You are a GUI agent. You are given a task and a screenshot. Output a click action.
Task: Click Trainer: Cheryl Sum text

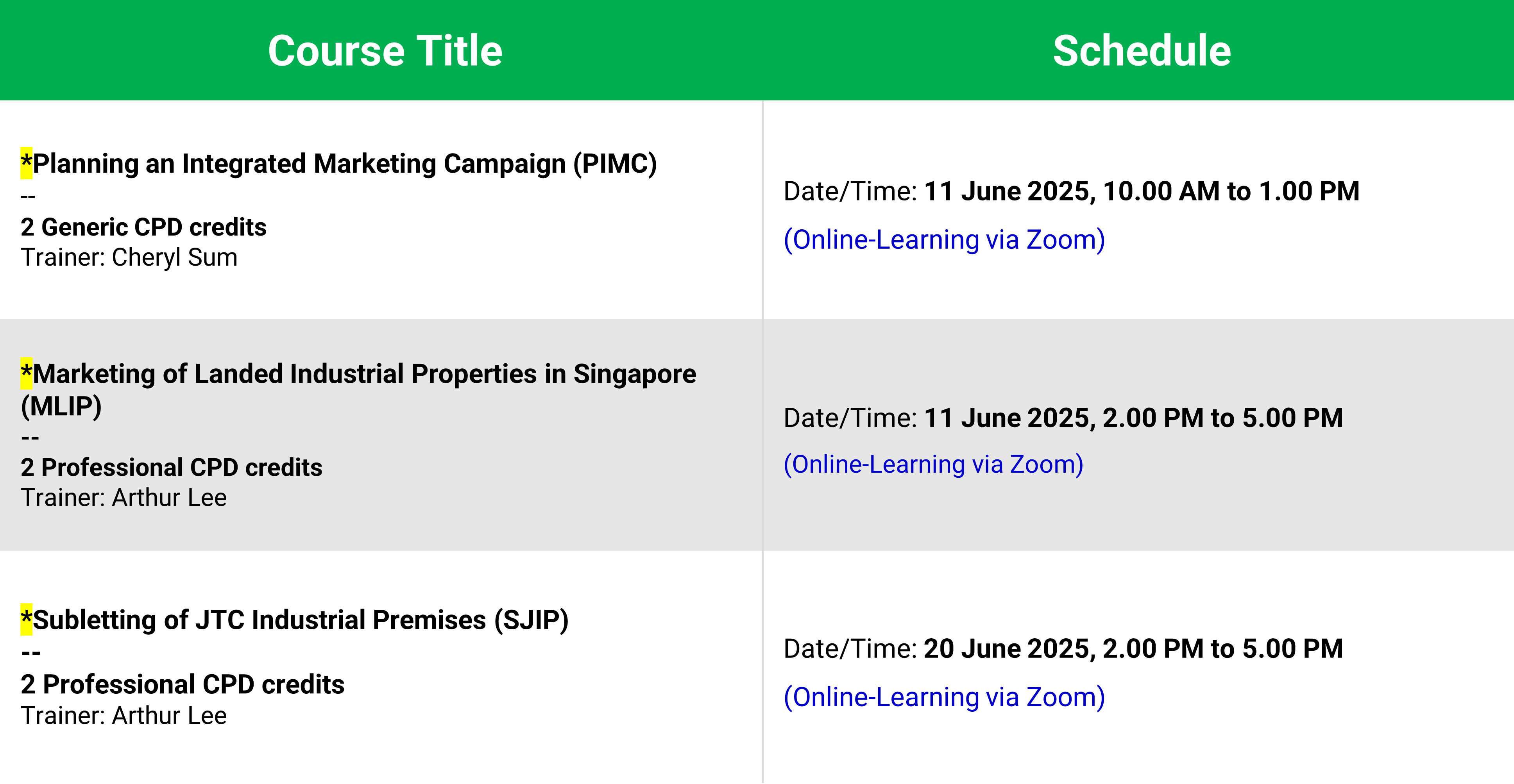pyautogui.click(x=129, y=258)
